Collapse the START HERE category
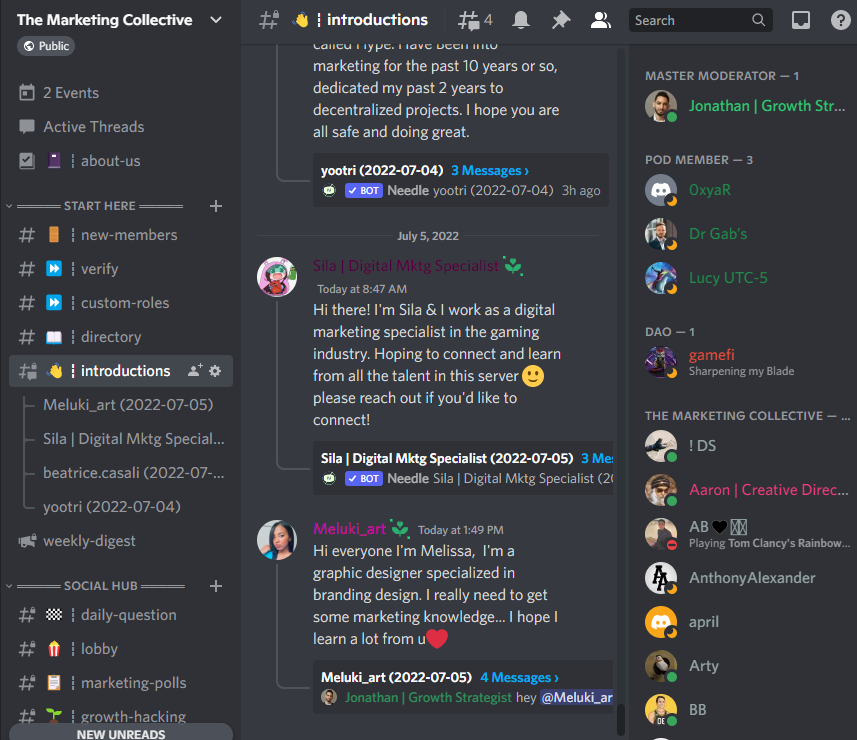Image resolution: width=857 pixels, height=740 pixels. coord(9,206)
